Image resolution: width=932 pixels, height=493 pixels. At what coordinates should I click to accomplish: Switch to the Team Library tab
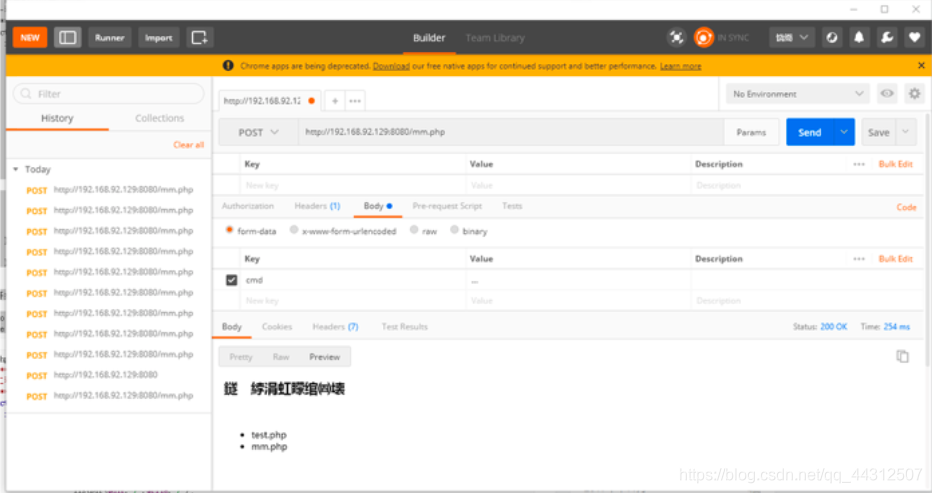click(x=495, y=37)
